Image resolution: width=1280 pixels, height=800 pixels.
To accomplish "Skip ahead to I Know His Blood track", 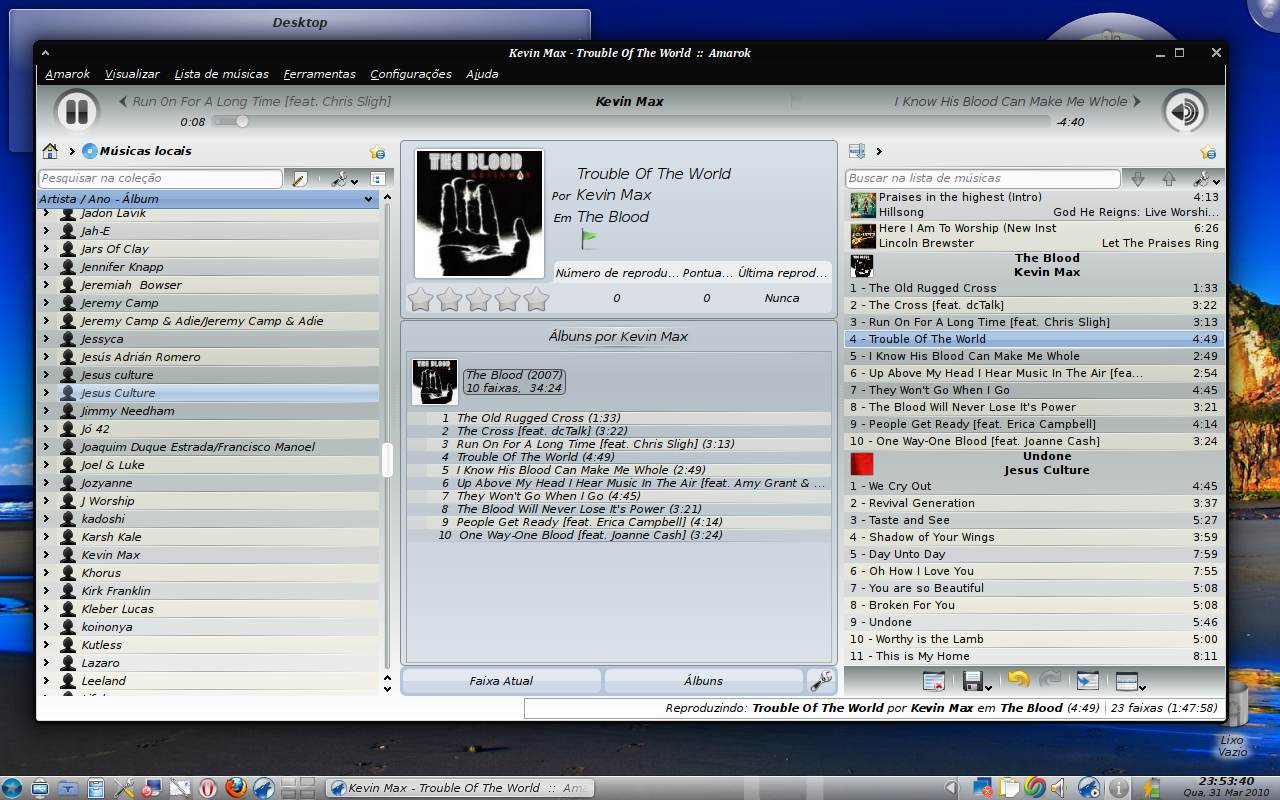I will tap(1017, 101).
